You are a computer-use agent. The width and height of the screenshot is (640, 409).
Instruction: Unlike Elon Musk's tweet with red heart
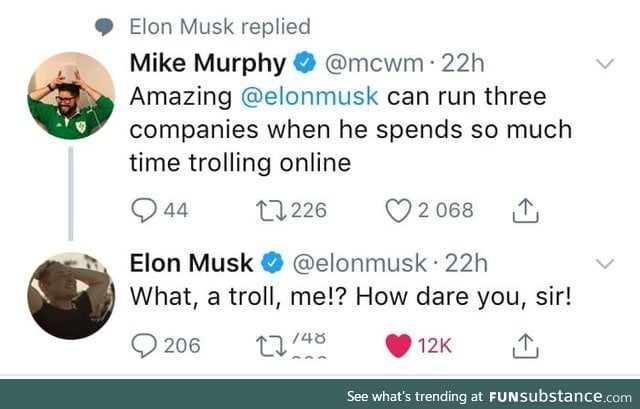tap(399, 345)
